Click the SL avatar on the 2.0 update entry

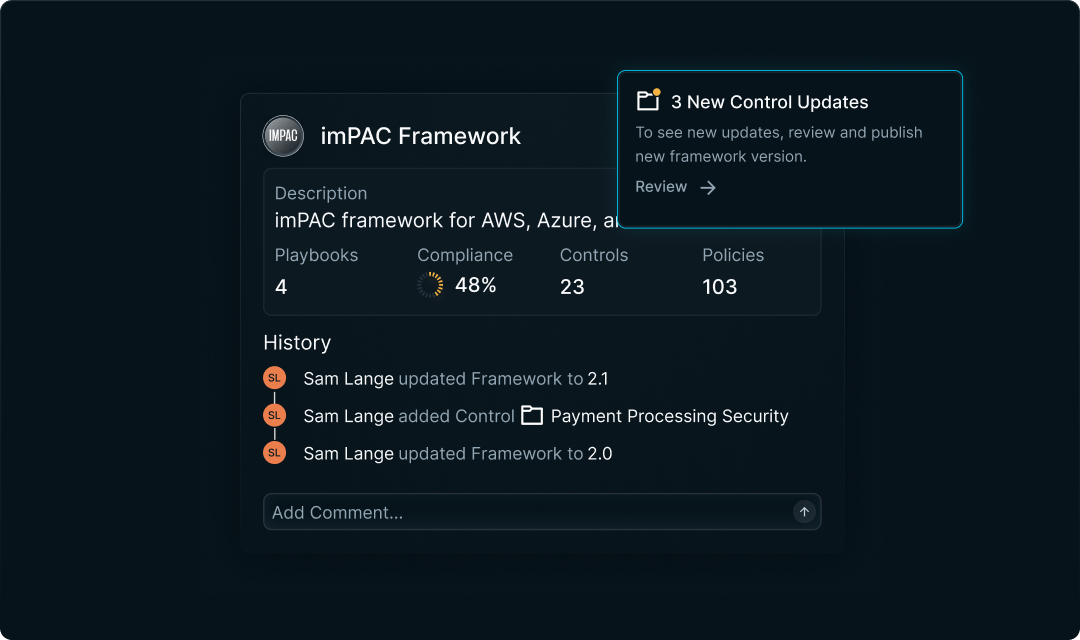tap(274, 453)
